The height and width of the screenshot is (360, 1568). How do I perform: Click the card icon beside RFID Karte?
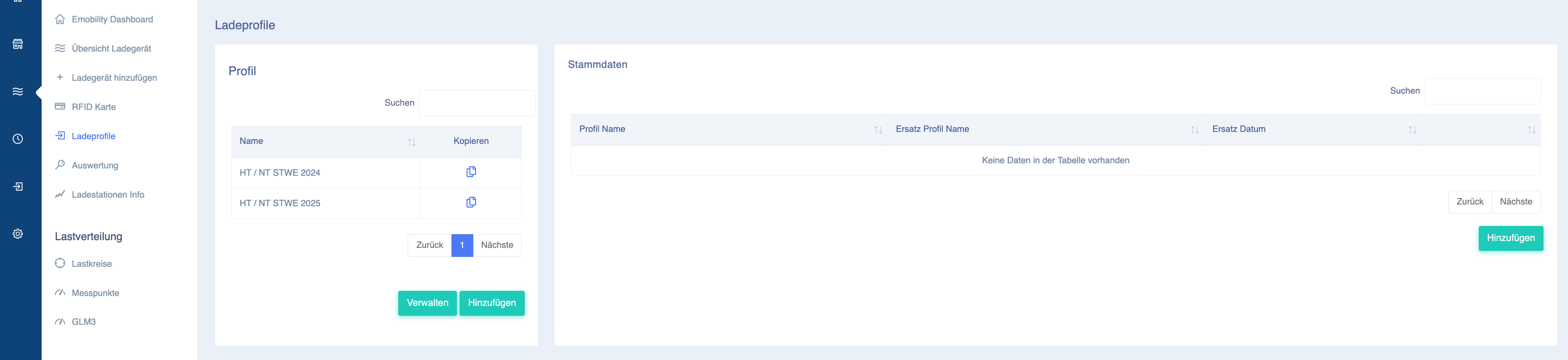[x=60, y=107]
